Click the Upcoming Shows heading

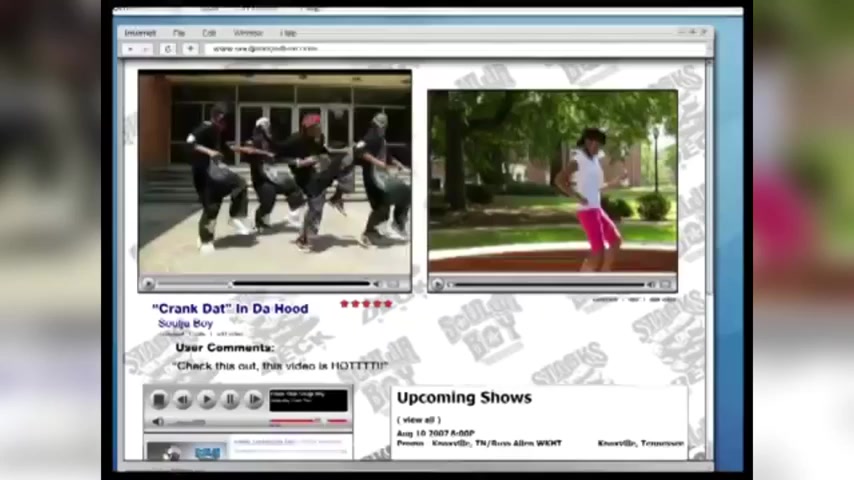(464, 398)
